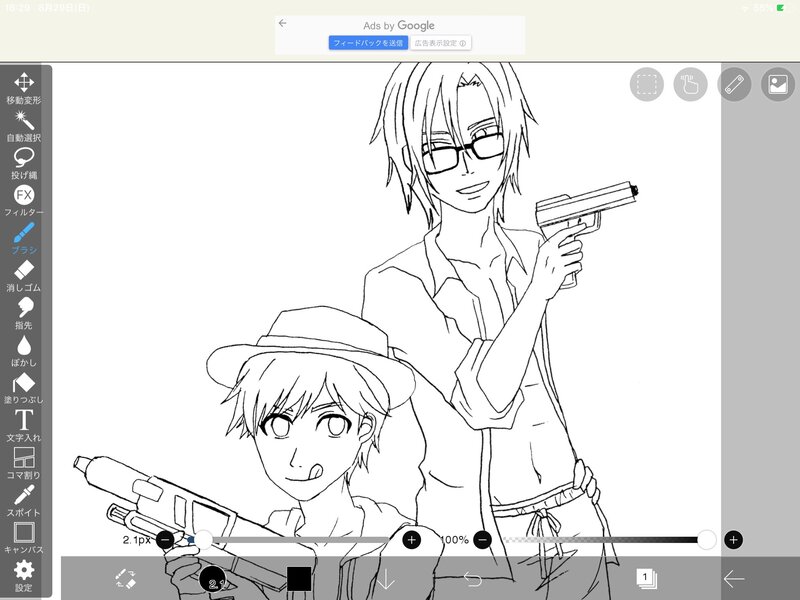
Task: Select the Brush (ブラシ) tool
Action: pyautogui.click(x=23, y=238)
